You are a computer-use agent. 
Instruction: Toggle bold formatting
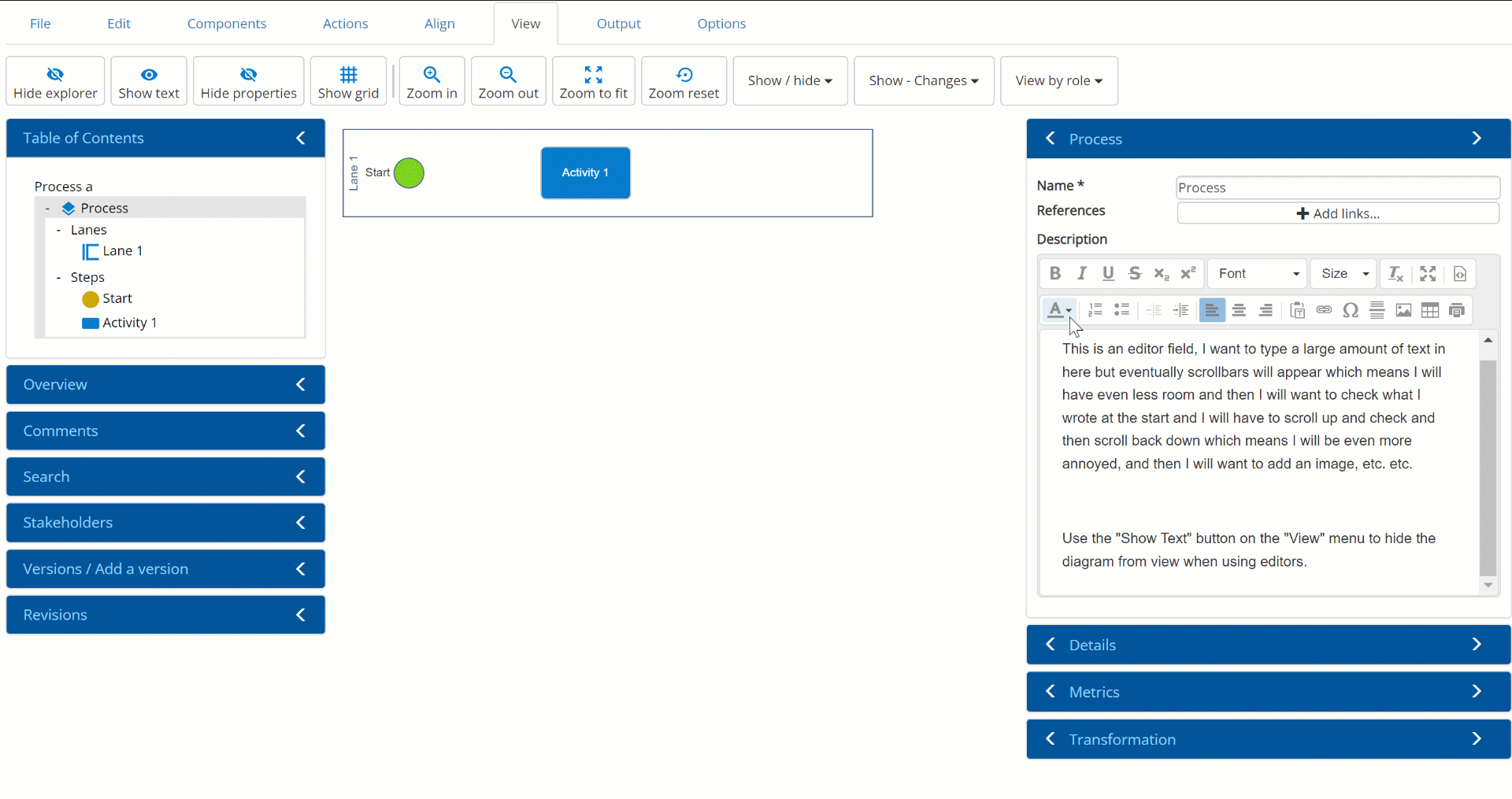point(1055,273)
